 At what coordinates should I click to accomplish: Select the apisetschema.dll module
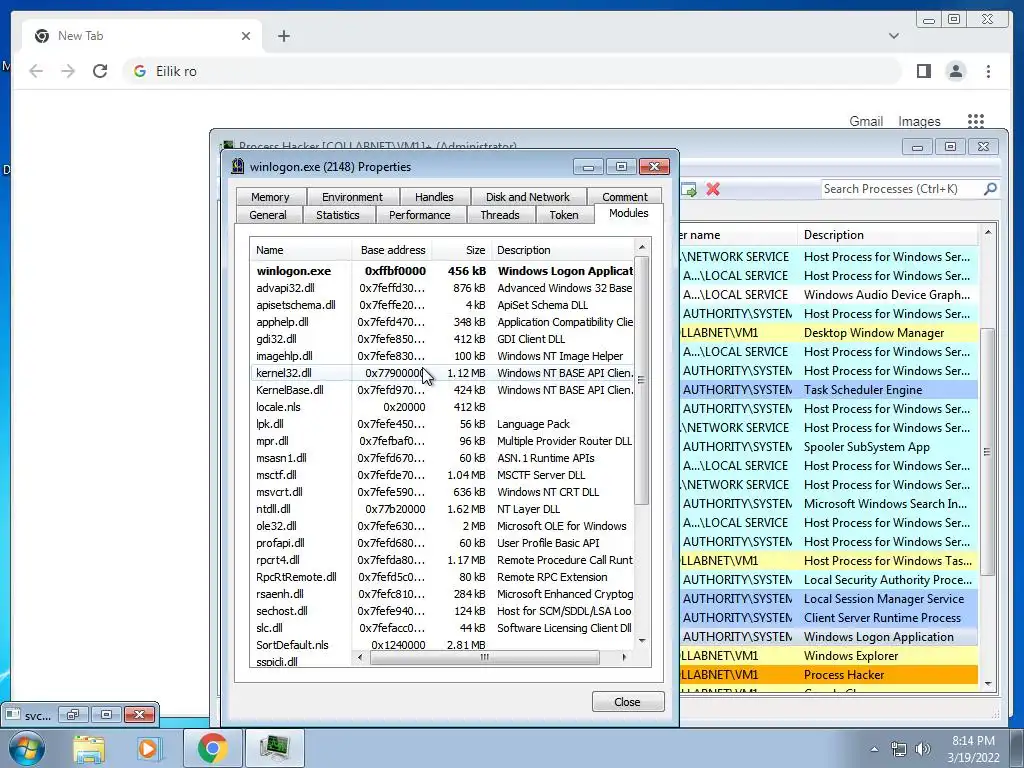442,305
